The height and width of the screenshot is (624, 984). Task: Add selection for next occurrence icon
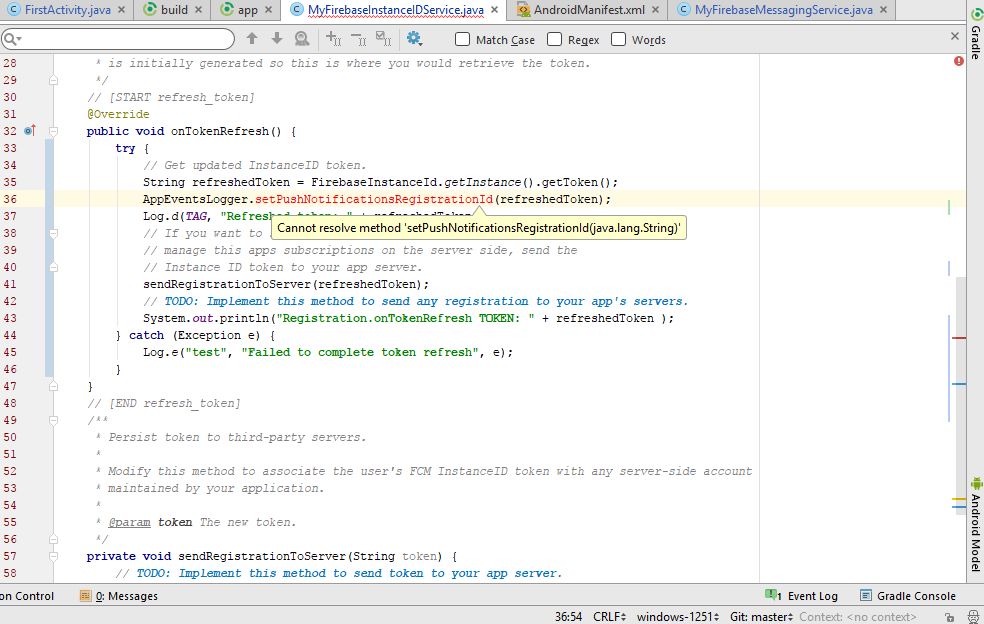click(x=333, y=39)
